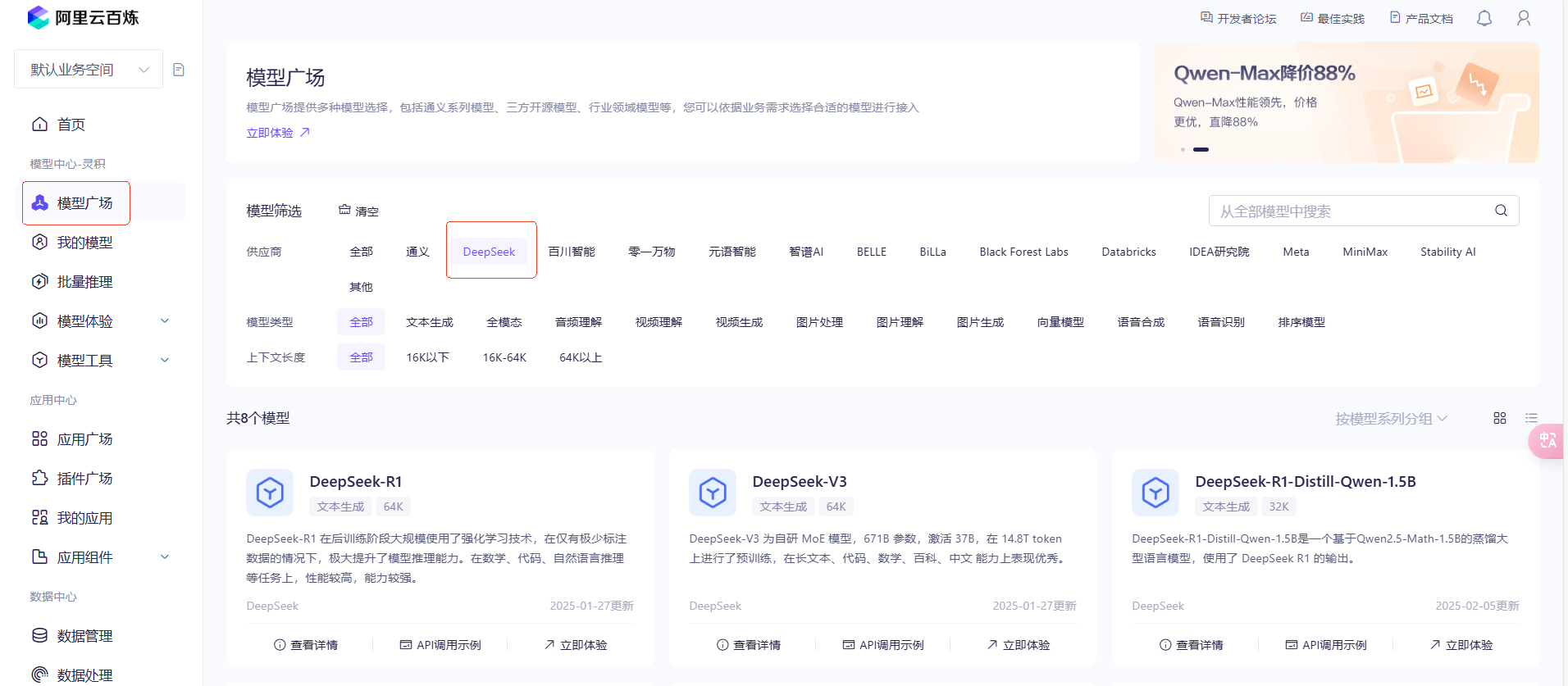View details 查看详情 for DeepSeek-R1
The height and width of the screenshot is (686, 1568).
[306, 645]
